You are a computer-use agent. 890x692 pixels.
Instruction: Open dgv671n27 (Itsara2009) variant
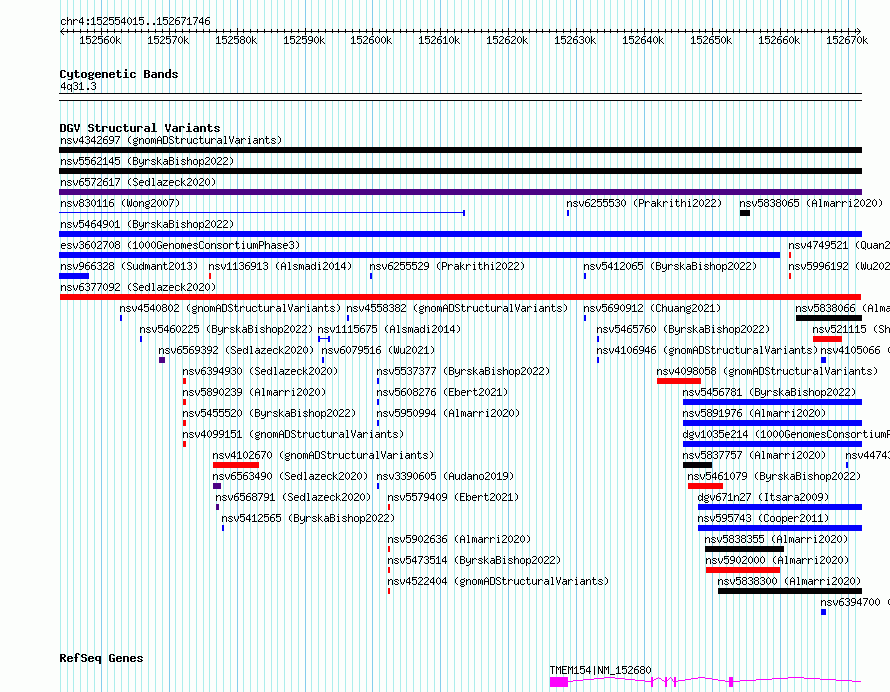pyautogui.click(x=763, y=497)
